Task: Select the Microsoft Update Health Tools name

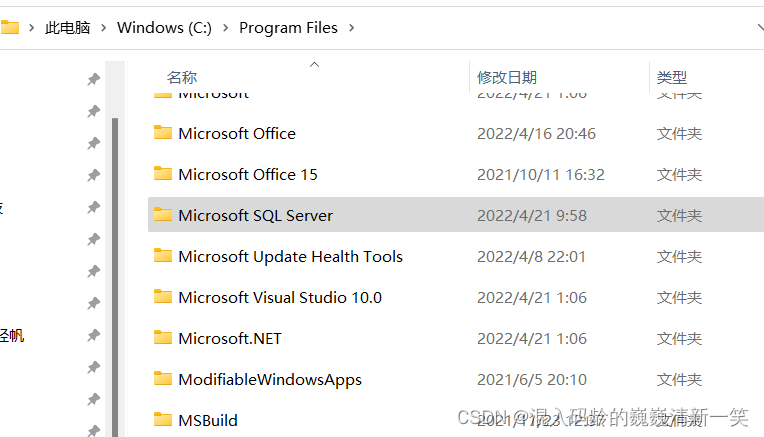Action: tap(290, 257)
